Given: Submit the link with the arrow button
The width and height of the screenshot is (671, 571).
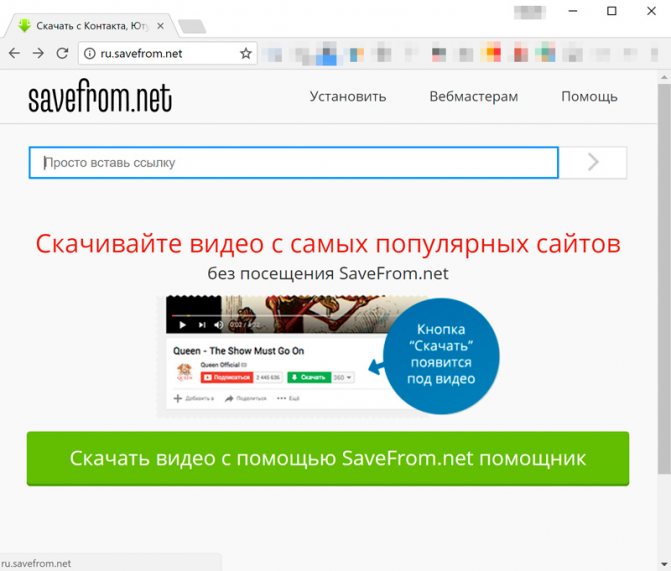Looking at the screenshot, I should 593,163.
